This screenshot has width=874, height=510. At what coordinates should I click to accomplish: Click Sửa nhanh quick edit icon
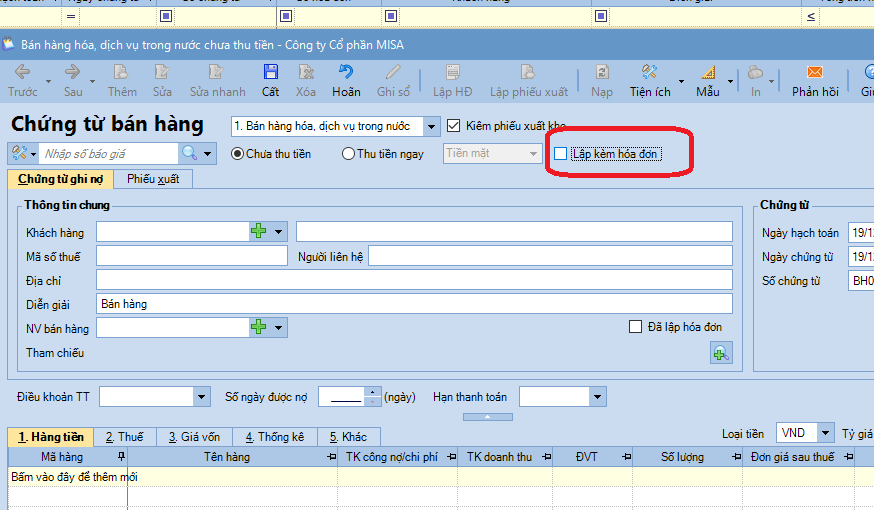(x=216, y=72)
